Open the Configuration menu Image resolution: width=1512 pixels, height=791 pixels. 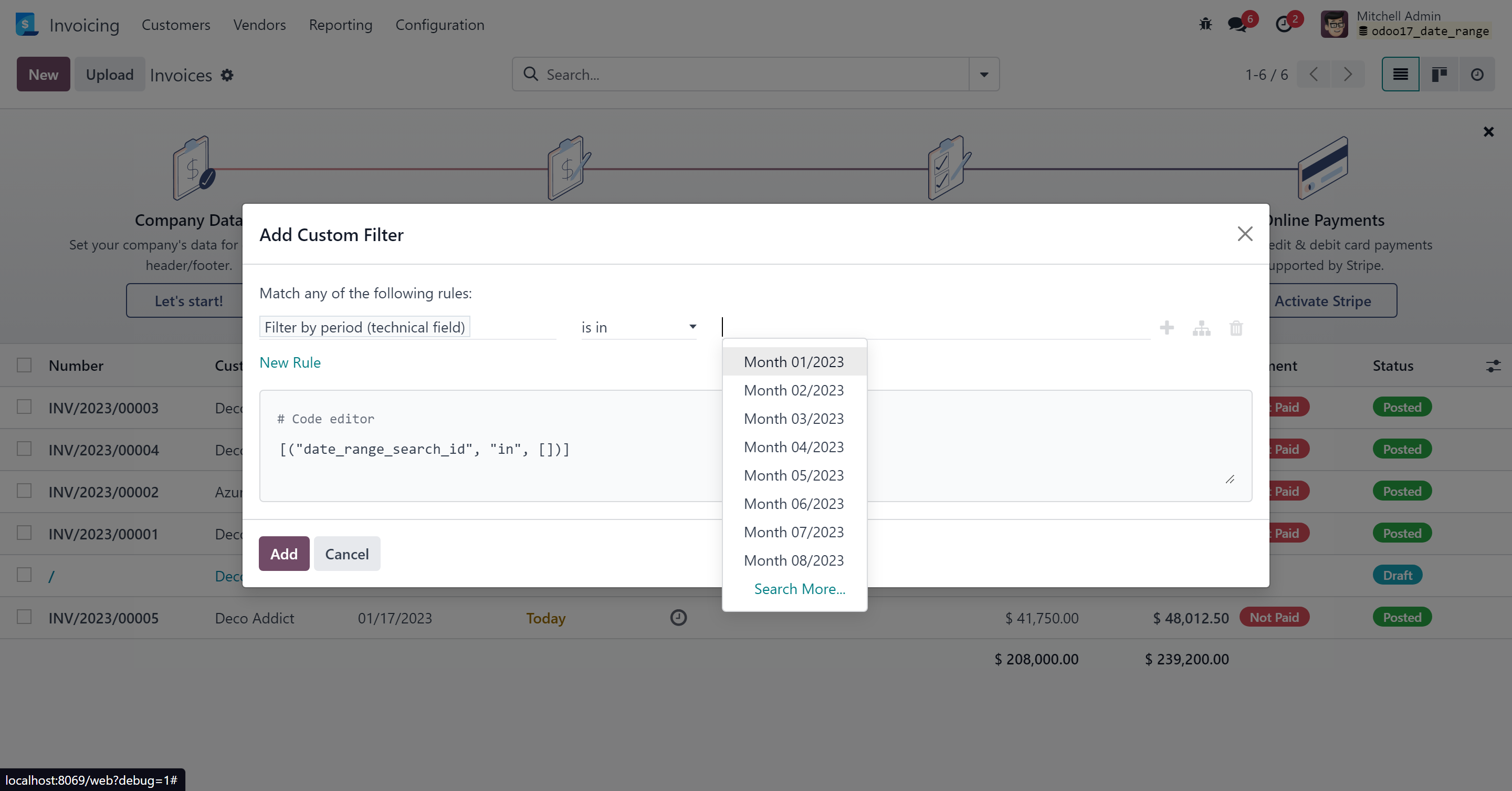439,25
